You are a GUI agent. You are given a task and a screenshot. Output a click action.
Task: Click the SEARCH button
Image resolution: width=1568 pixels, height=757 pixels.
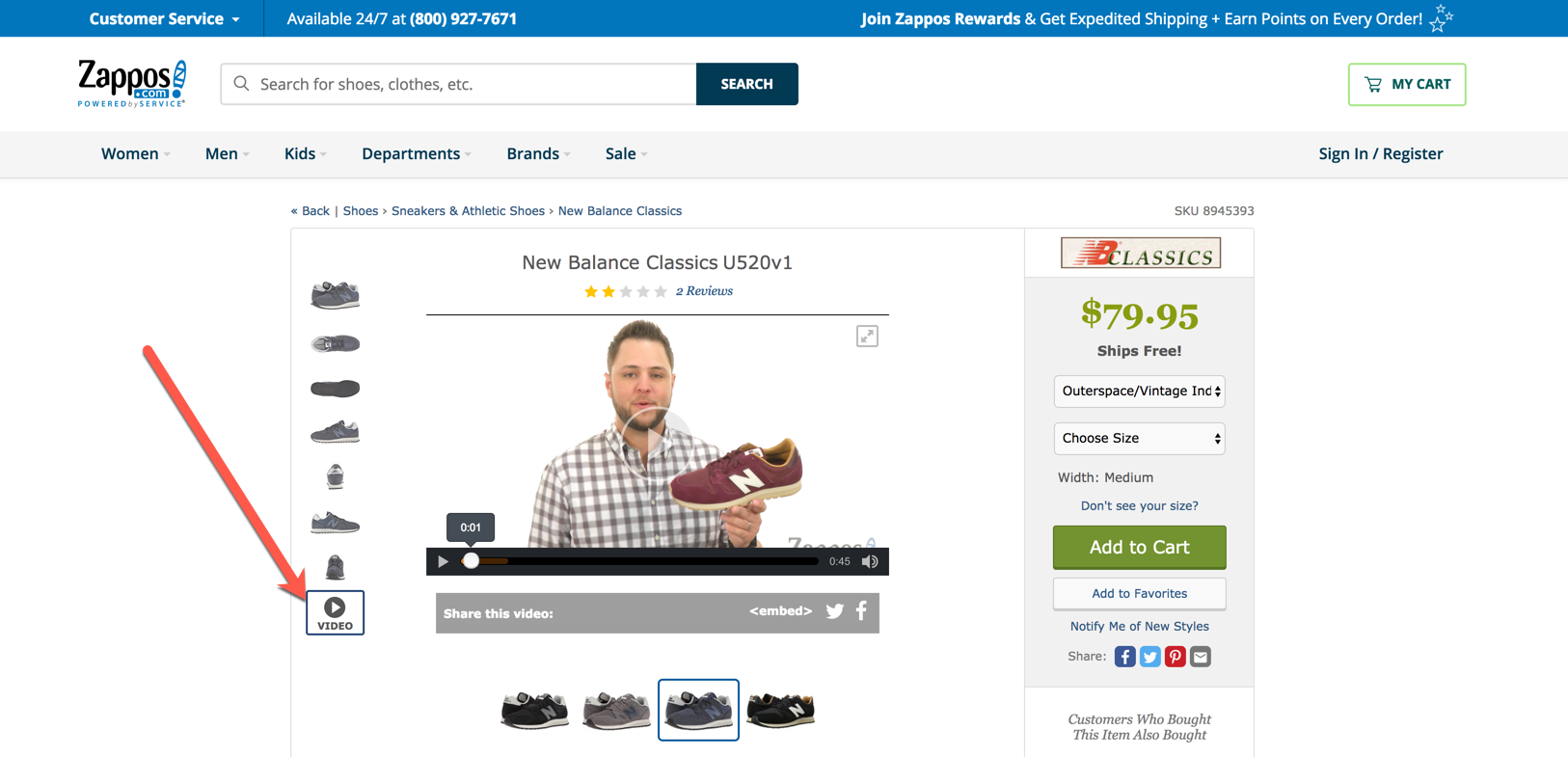pos(747,84)
